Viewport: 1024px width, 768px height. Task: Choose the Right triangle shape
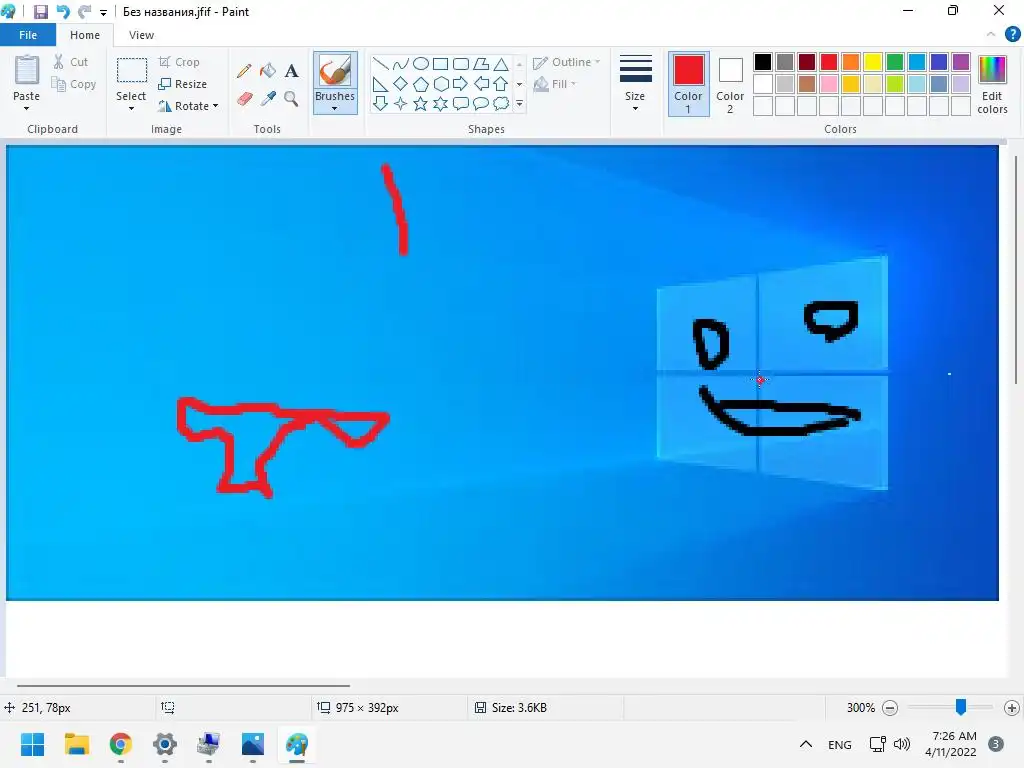click(x=380, y=84)
